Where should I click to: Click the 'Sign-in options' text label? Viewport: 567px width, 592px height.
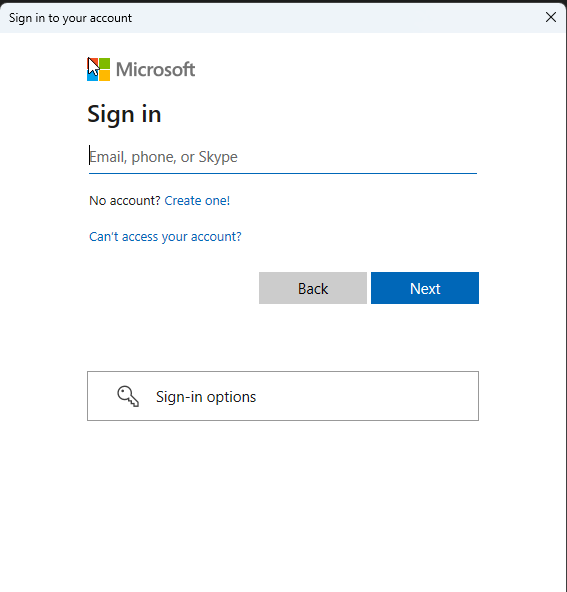coord(206,397)
